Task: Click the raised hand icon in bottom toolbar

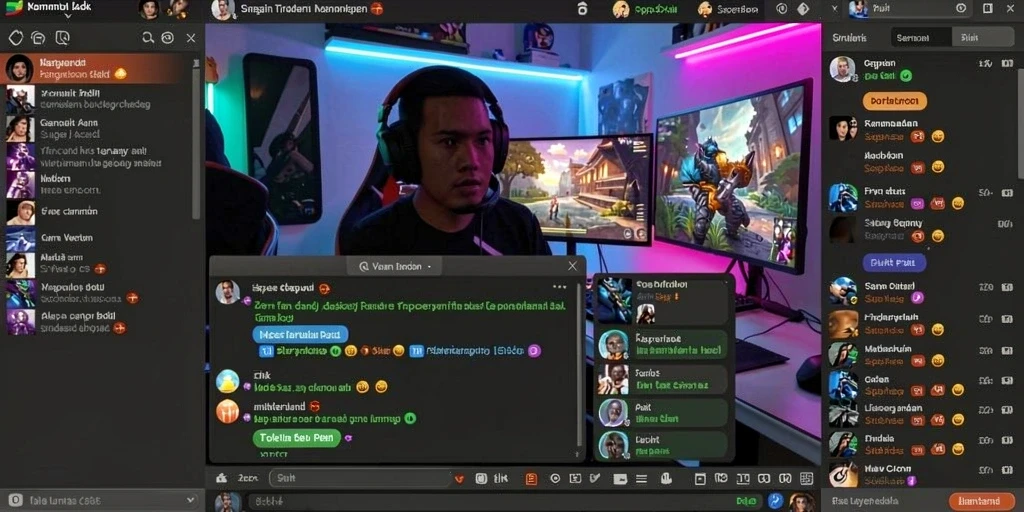Action: [x=666, y=479]
